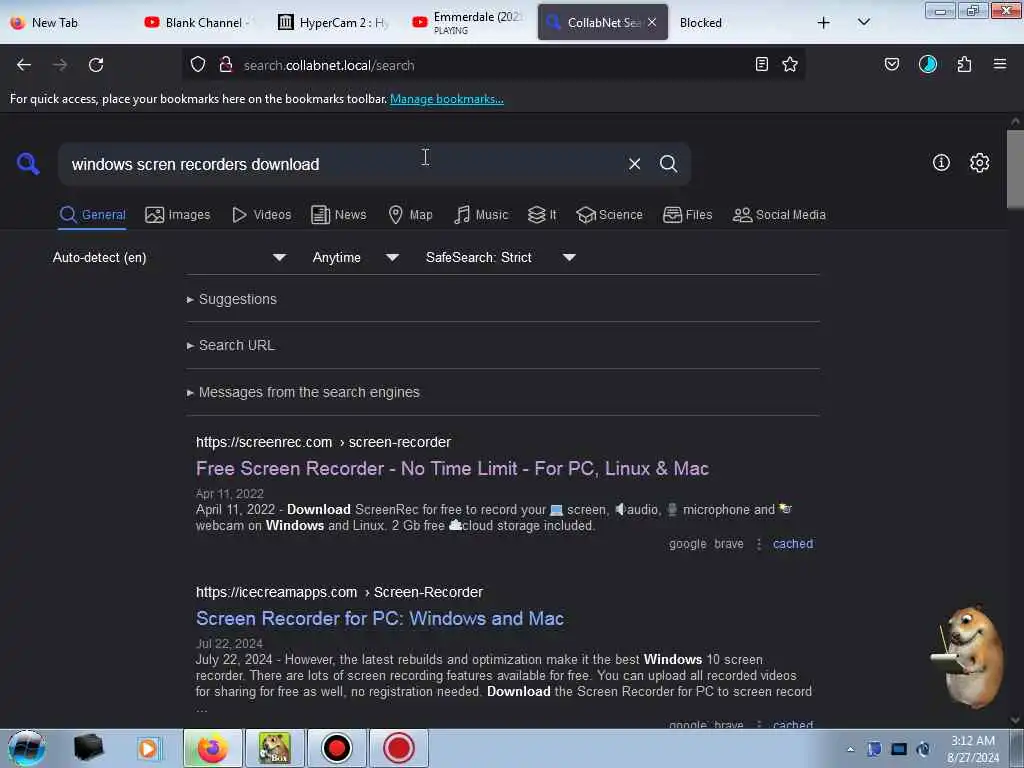Toggle reader view icon in address bar

pos(761,64)
